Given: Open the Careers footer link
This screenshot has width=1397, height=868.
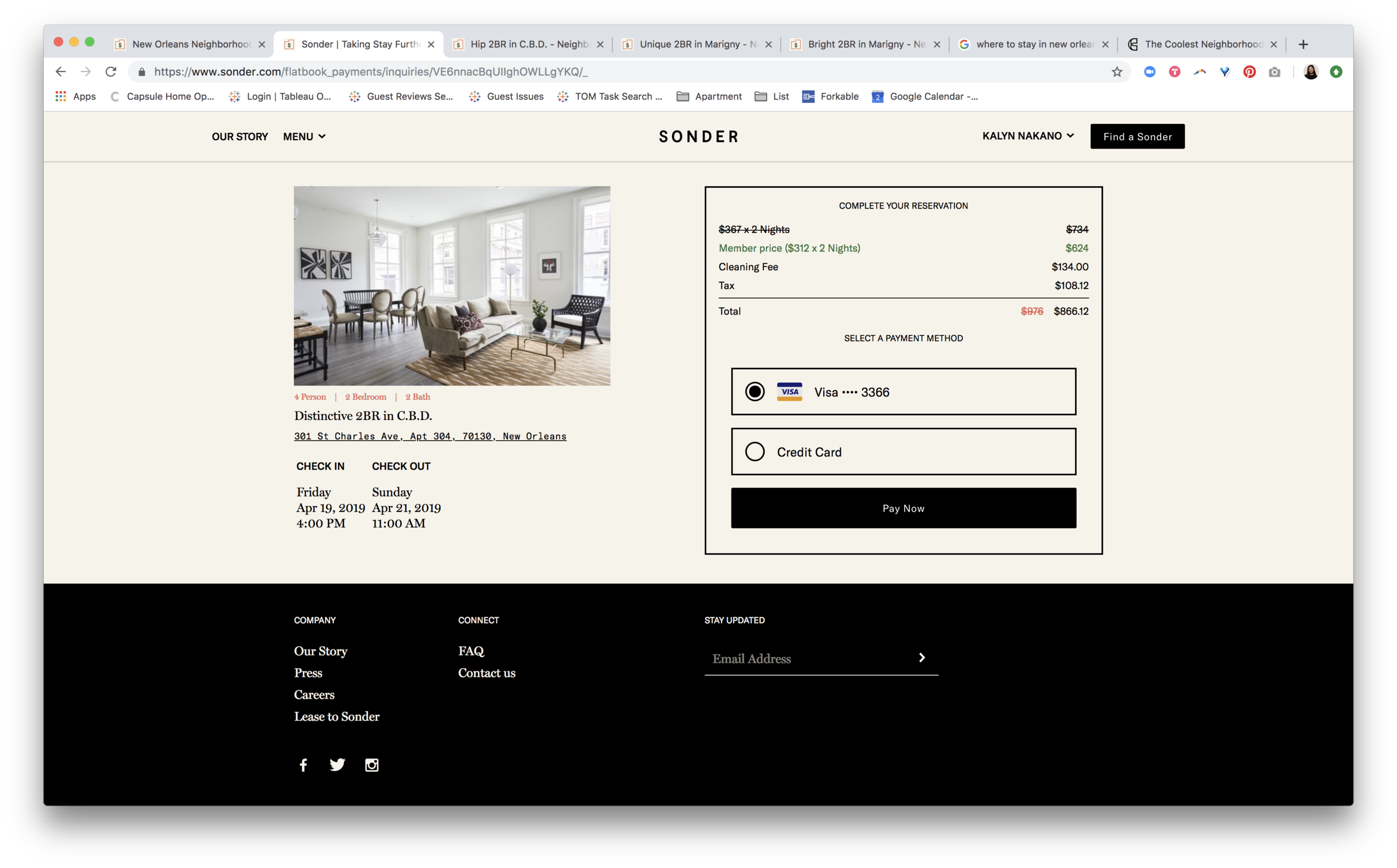Looking at the screenshot, I should [x=314, y=695].
